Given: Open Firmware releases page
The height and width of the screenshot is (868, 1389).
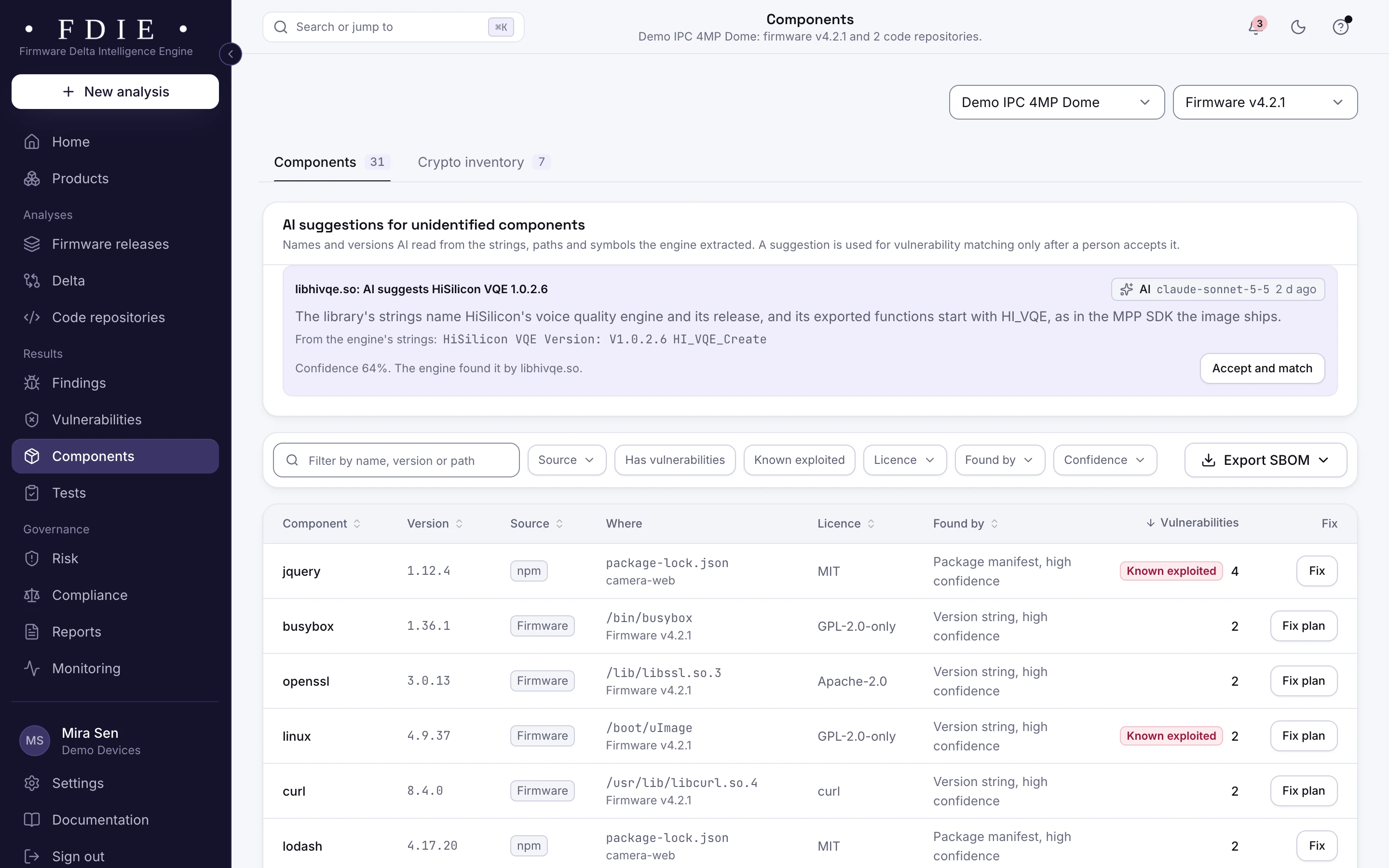Looking at the screenshot, I should click(115, 244).
